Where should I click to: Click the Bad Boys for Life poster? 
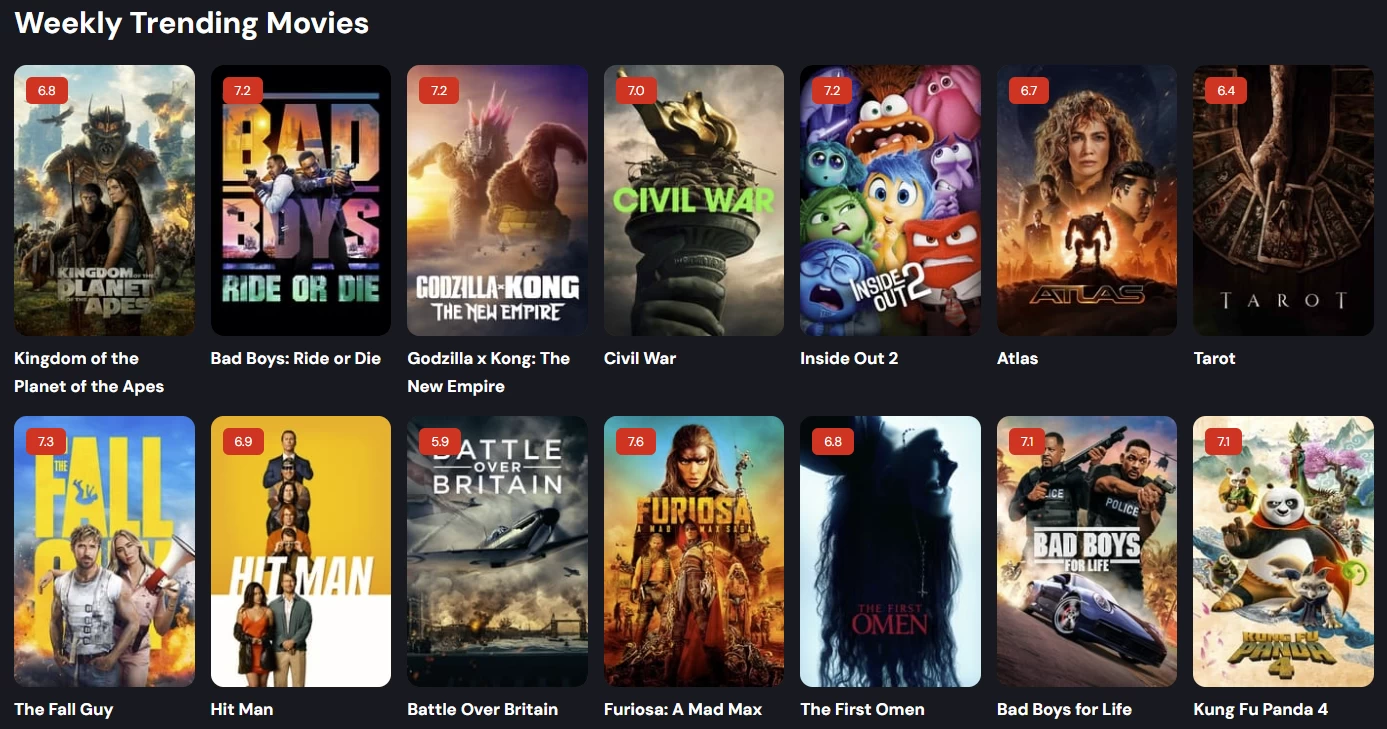coord(1087,551)
